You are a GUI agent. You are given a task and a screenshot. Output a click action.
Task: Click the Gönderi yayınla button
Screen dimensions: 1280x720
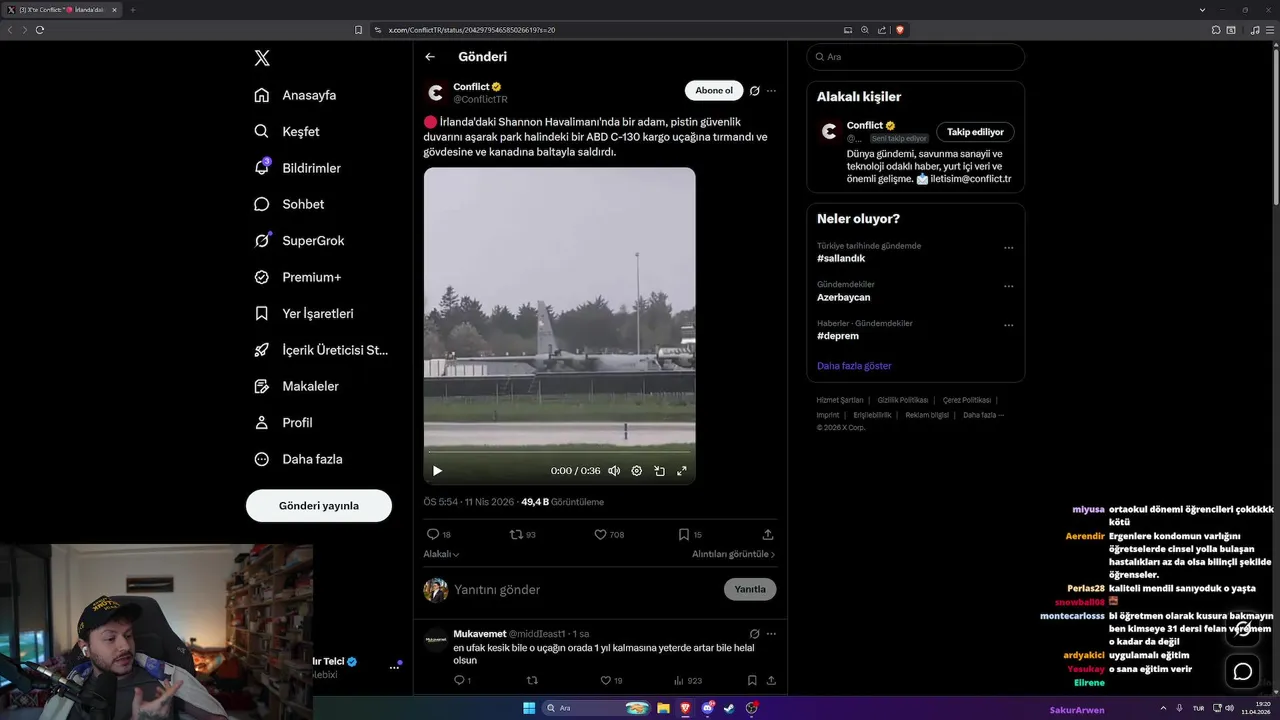point(319,506)
